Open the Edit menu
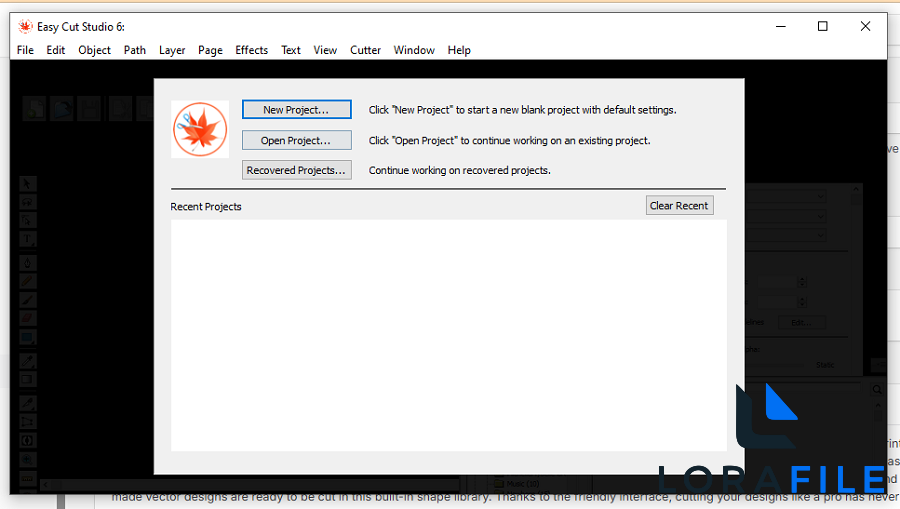900x509 pixels. coord(56,50)
